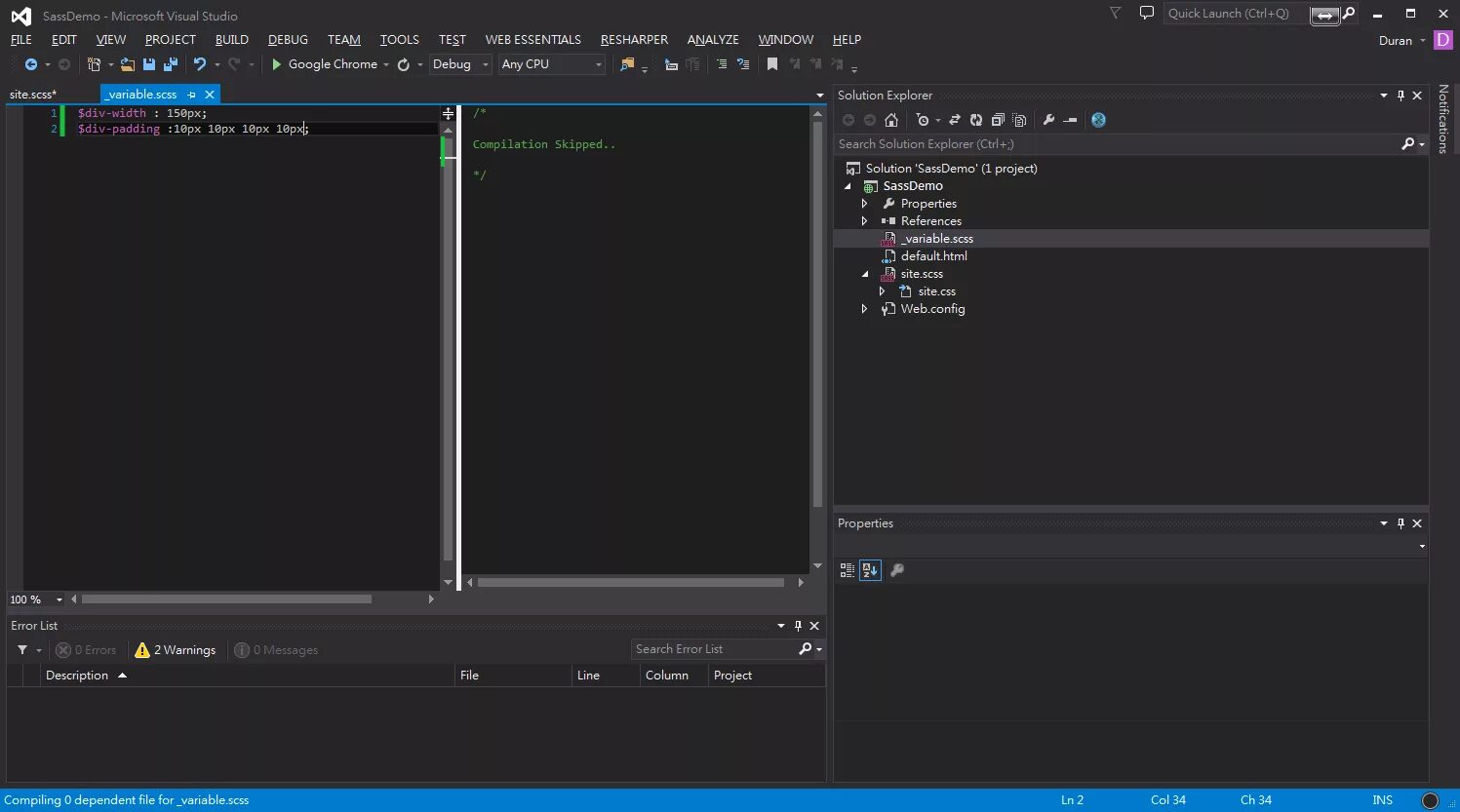Sort Error List by Line column
Image resolution: width=1460 pixels, height=812 pixels.
tap(605, 676)
